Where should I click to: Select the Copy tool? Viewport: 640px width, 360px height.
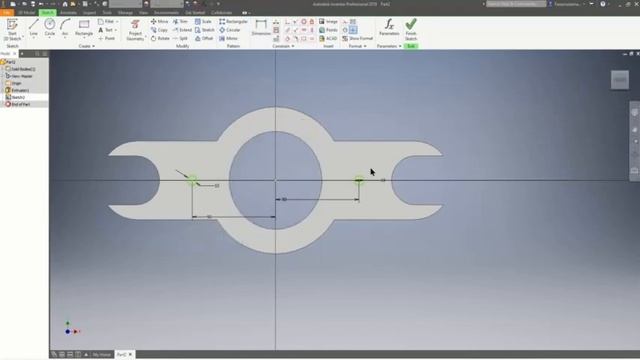(x=159, y=30)
